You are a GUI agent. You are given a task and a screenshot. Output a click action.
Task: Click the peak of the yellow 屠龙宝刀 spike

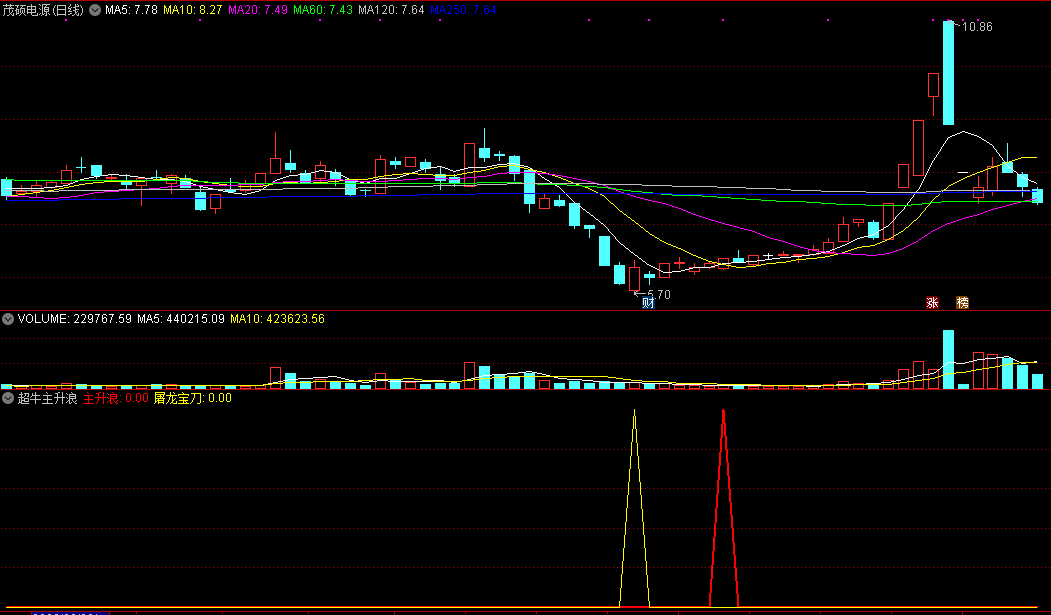[635, 410]
